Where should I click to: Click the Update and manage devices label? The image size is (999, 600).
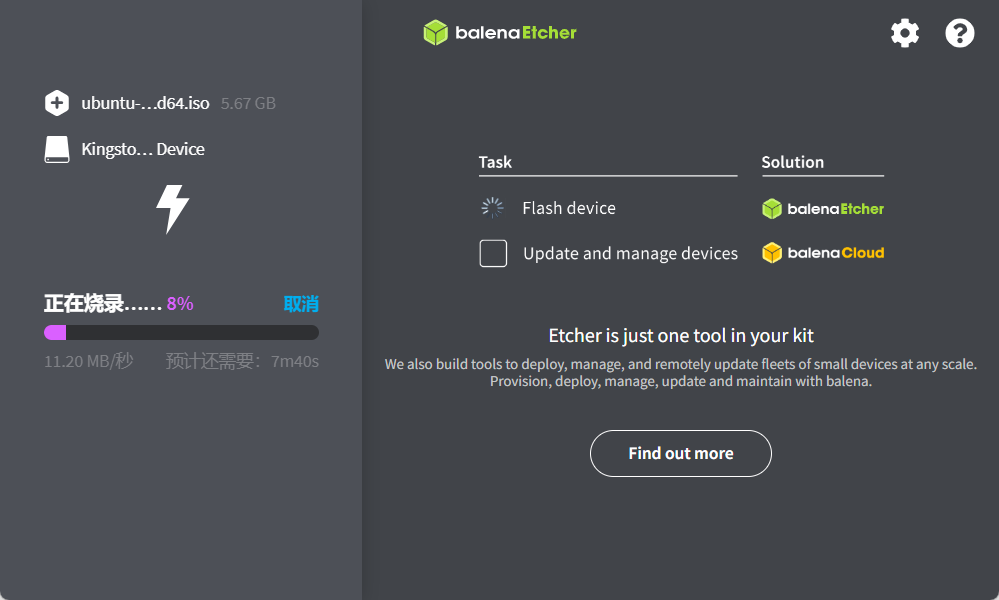point(630,254)
